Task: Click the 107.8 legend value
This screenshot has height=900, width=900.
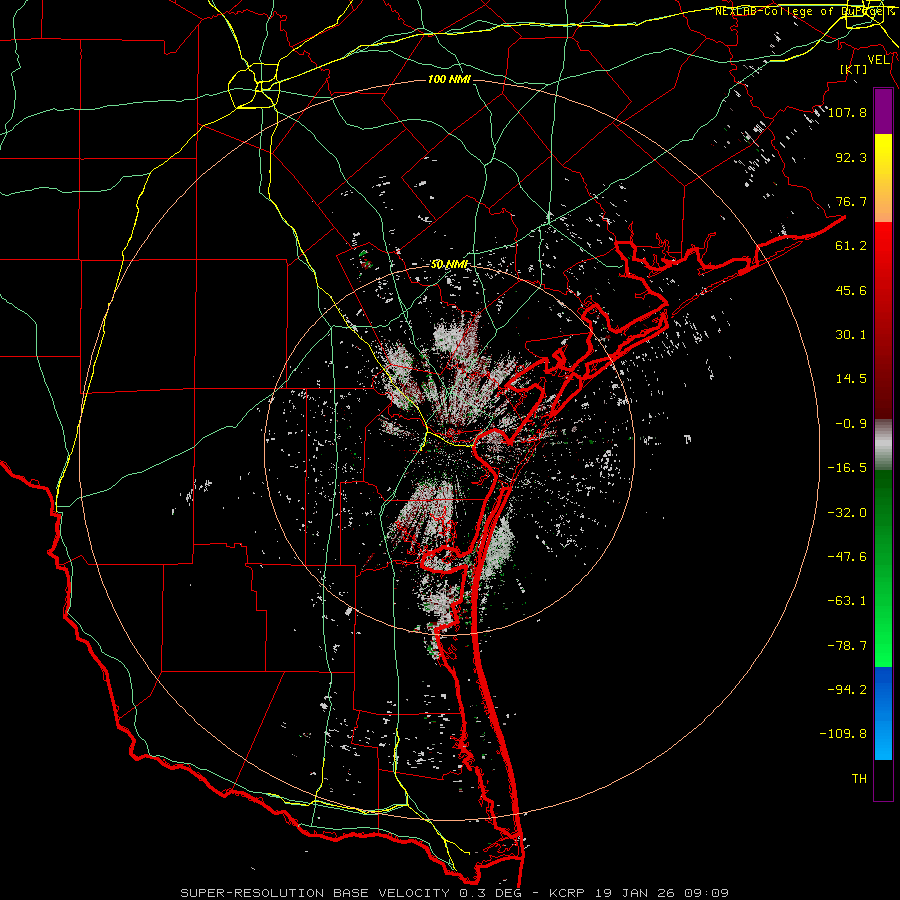Action: tap(847, 112)
